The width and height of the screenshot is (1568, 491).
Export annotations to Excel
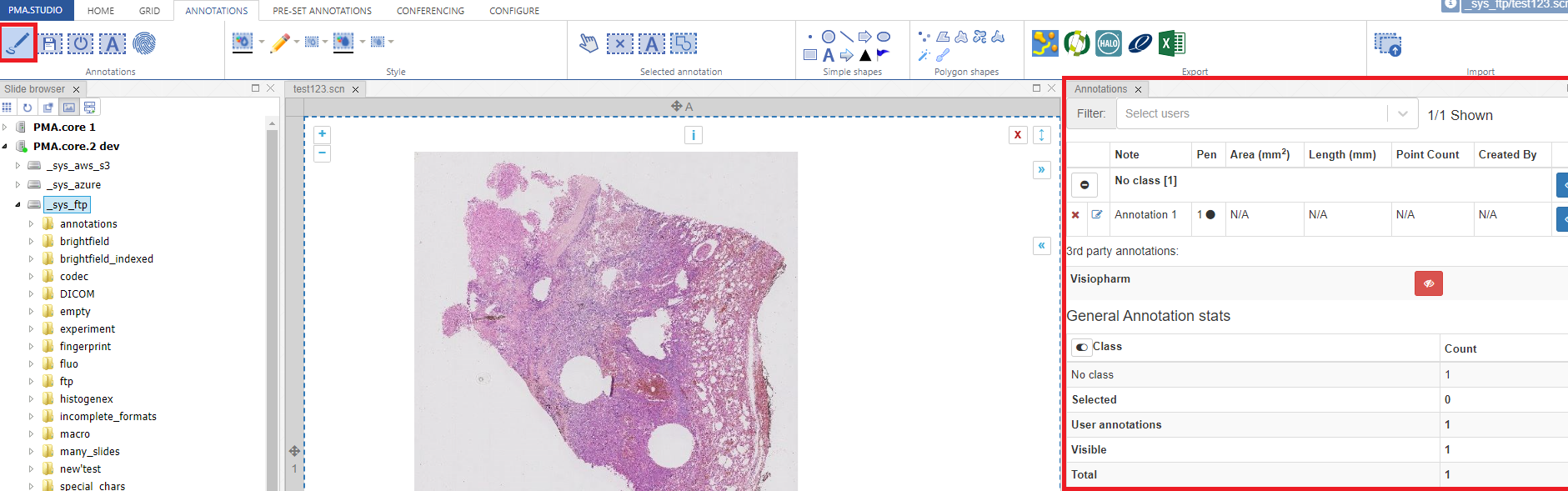coord(1171,43)
